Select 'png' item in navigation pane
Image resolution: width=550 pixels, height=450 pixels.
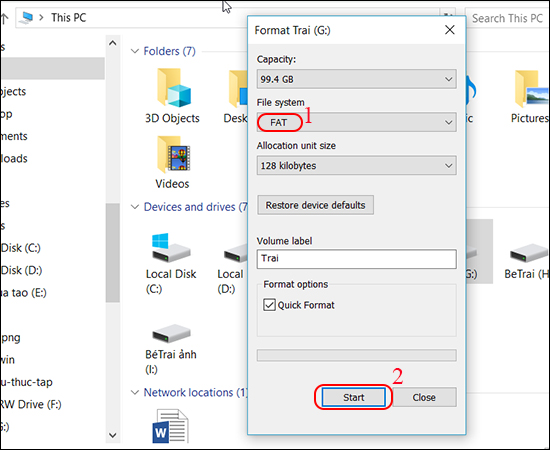pyautogui.click(x=11, y=338)
